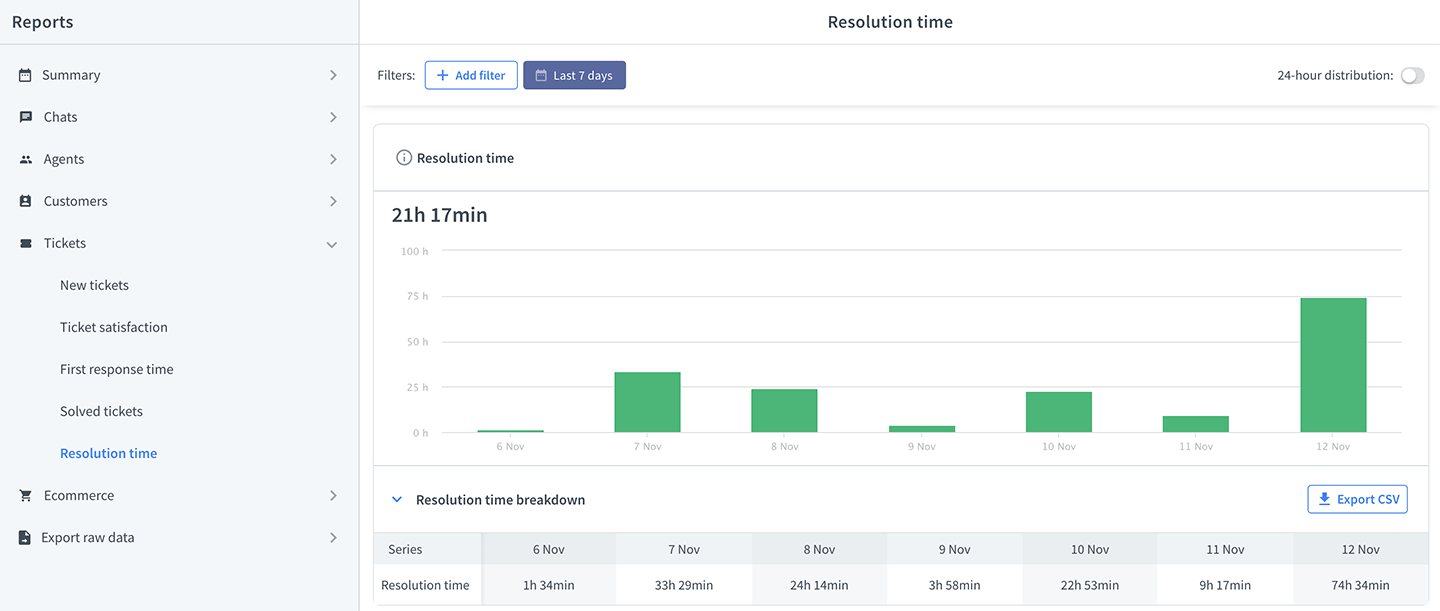Open the Last 7 days date picker

574,75
